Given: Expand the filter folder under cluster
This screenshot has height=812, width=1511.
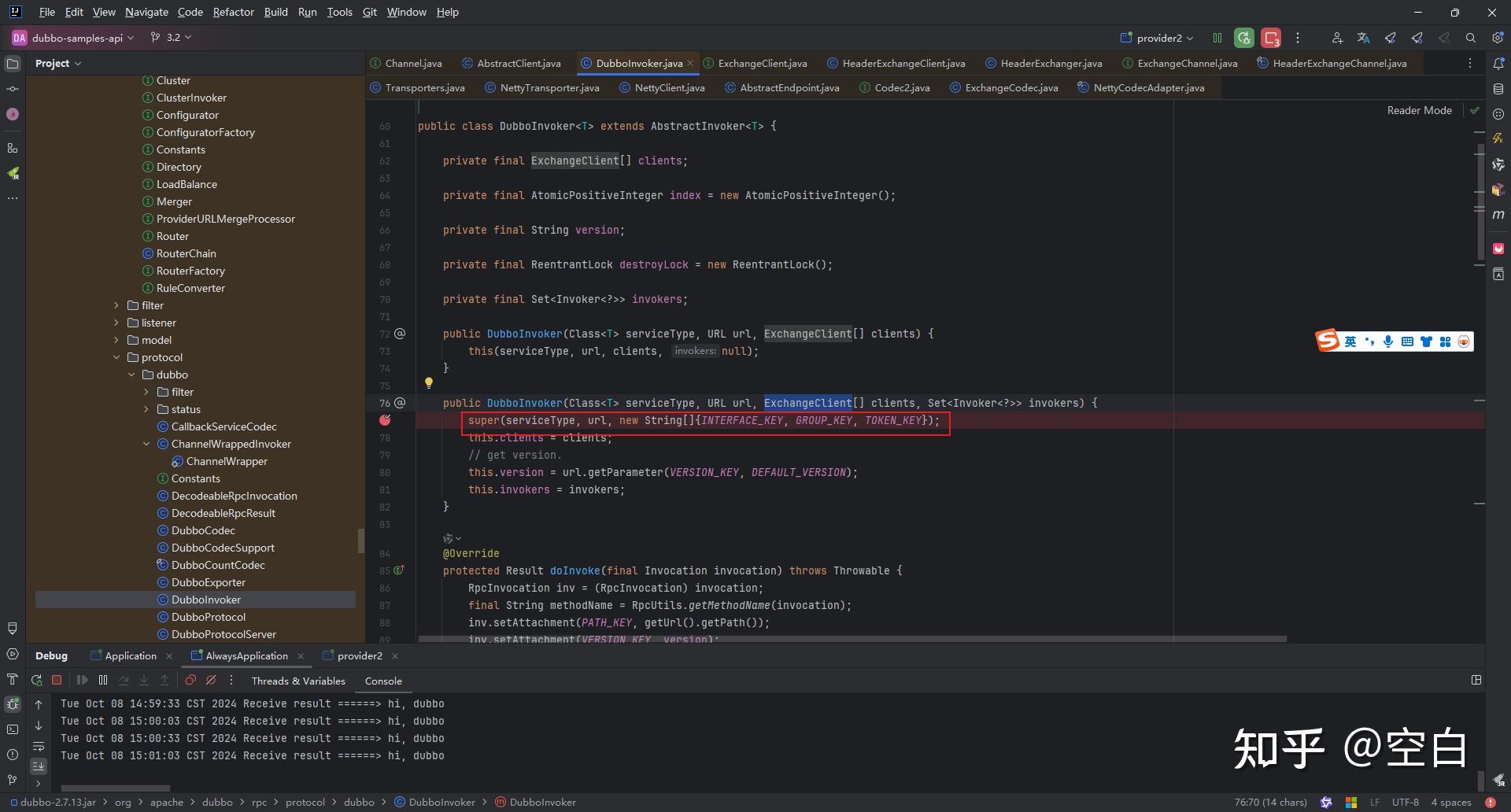Looking at the screenshot, I should 116,305.
